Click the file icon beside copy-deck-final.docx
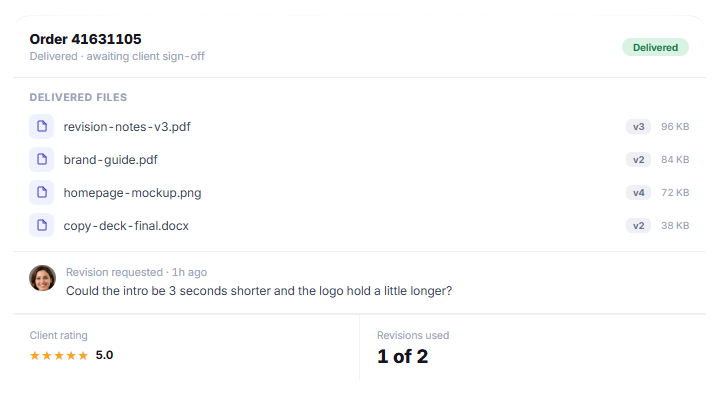 click(x=42, y=225)
